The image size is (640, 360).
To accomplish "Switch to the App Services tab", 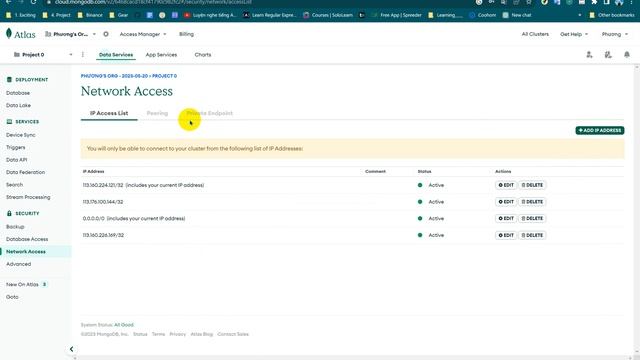I will click(161, 55).
